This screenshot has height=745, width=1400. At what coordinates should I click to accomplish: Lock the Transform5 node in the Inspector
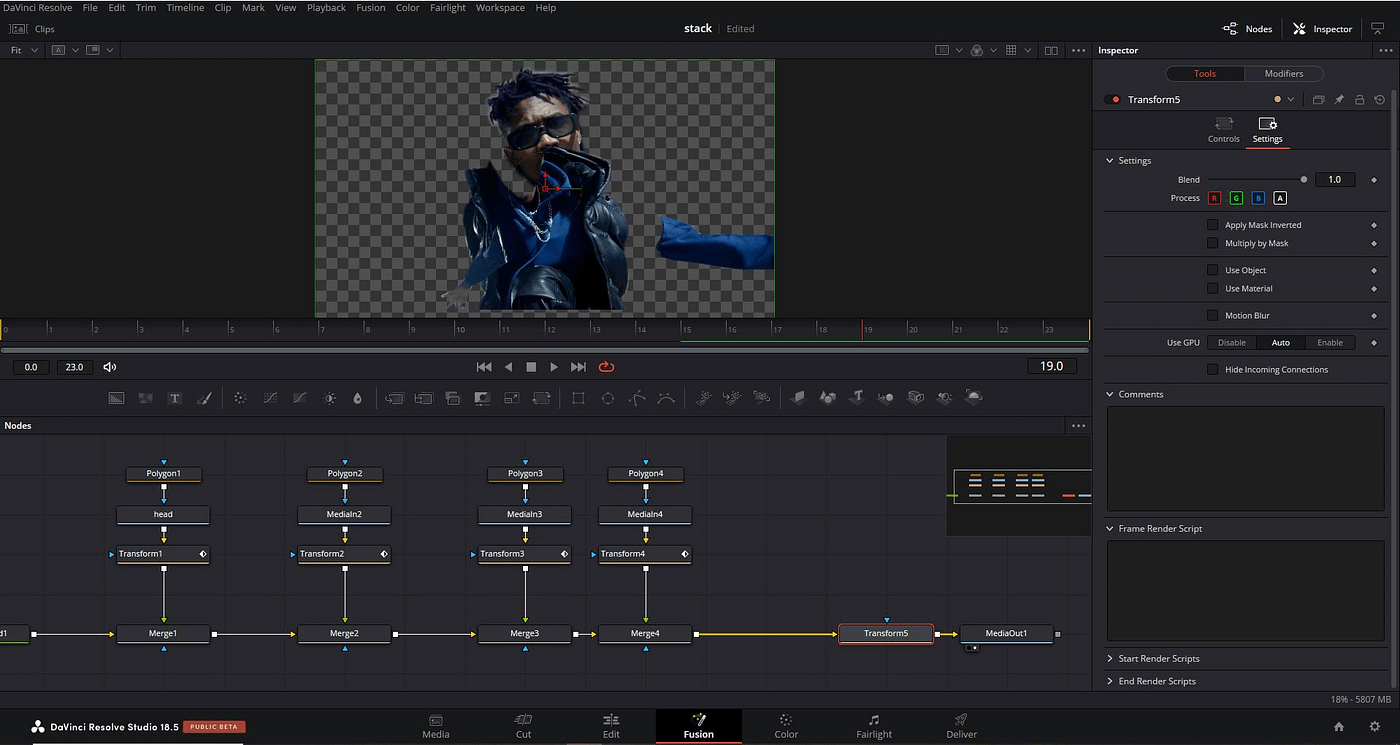click(1359, 100)
